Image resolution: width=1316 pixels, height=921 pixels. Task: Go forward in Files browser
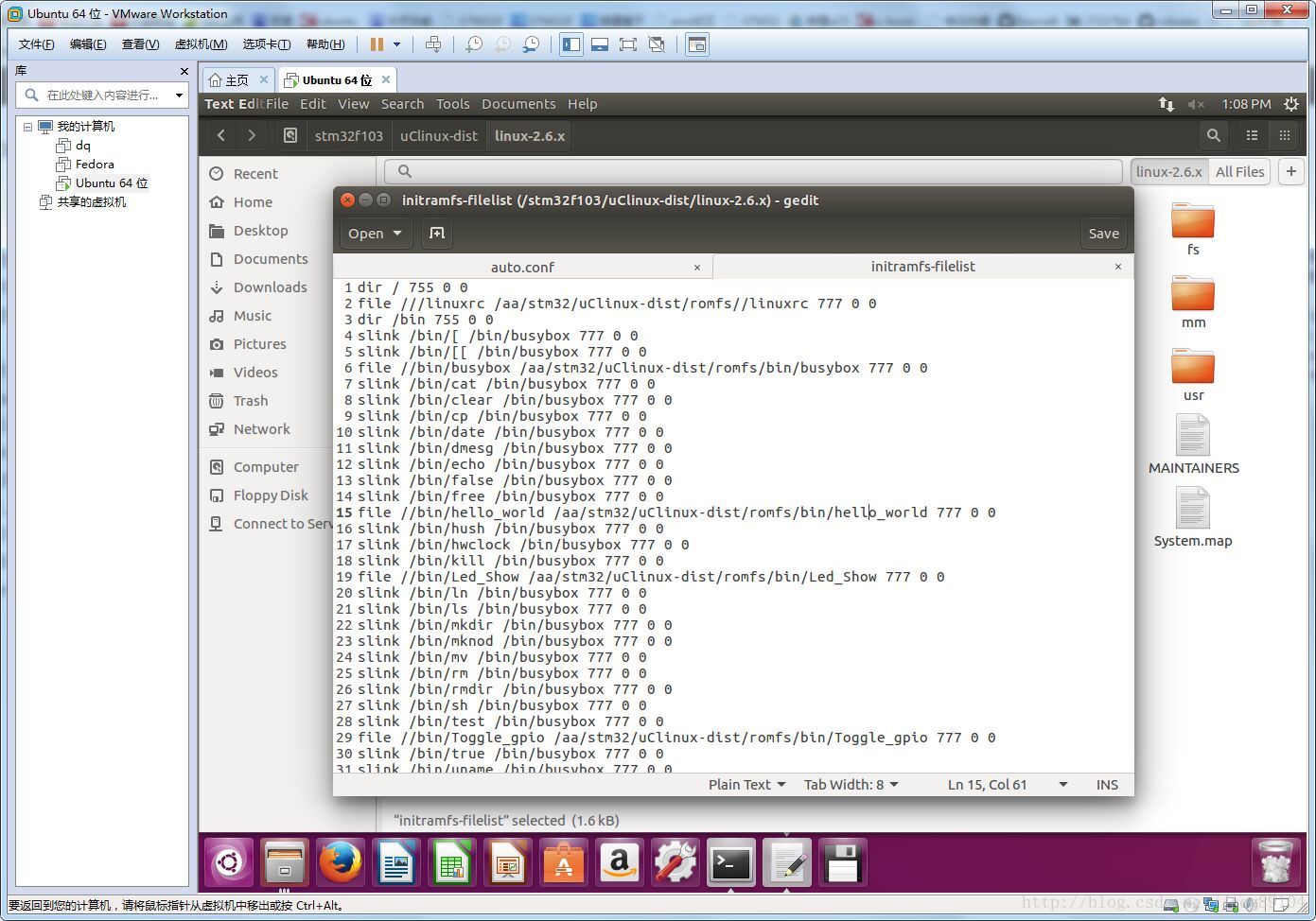point(252,135)
